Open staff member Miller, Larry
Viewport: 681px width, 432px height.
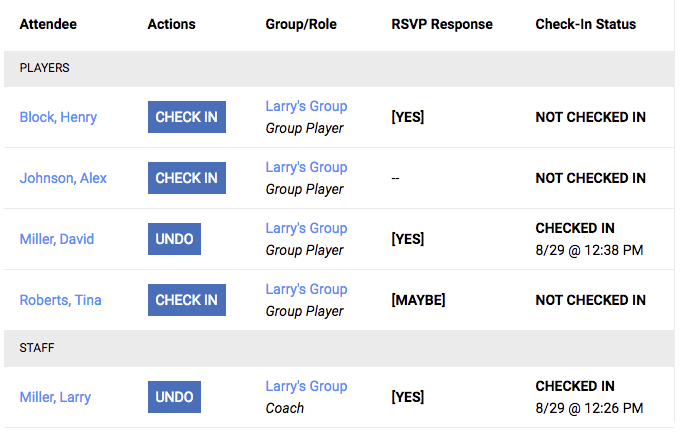[55, 397]
